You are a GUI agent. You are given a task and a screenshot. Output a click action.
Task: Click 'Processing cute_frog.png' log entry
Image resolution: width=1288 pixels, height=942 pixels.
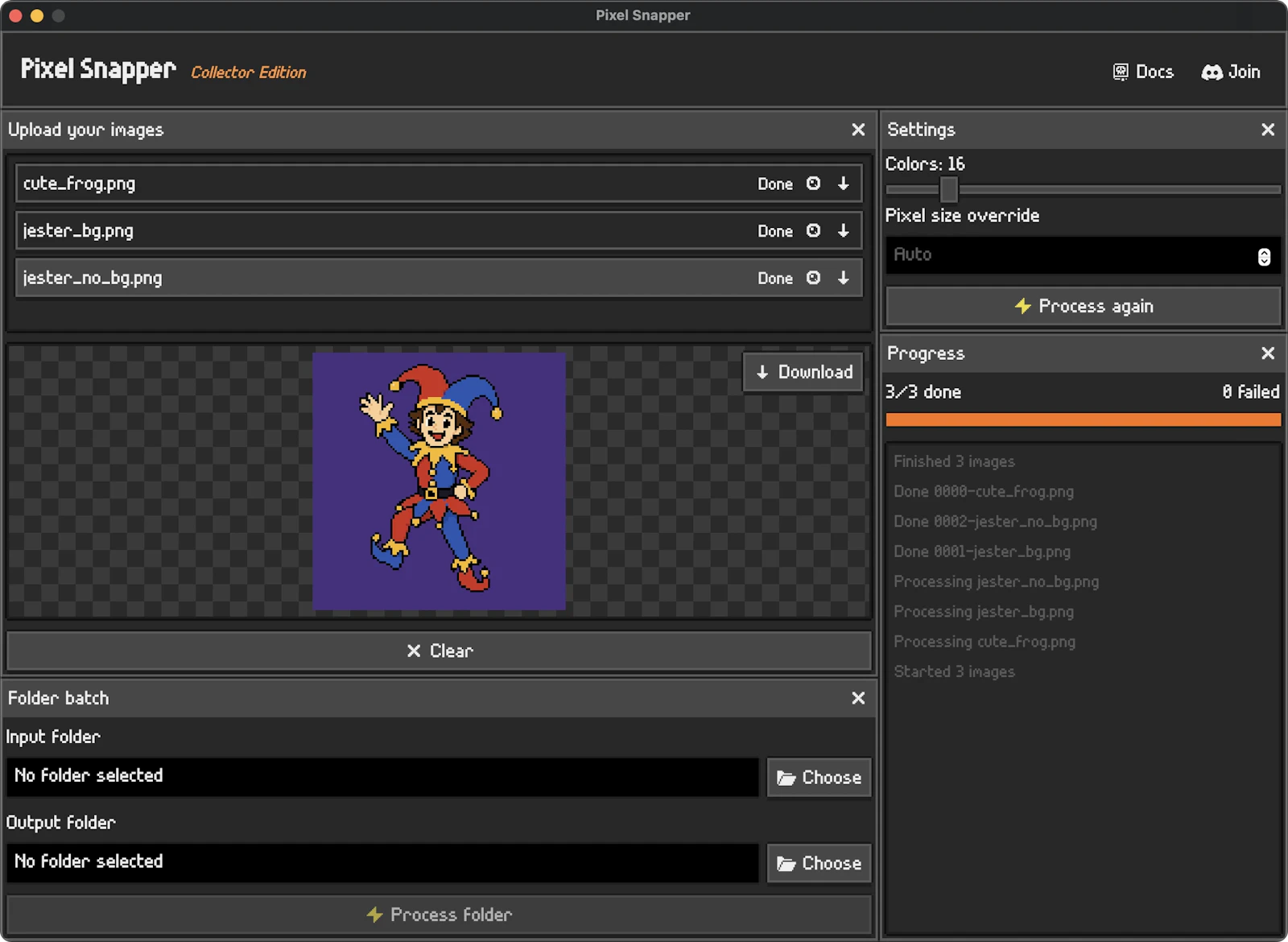(984, 642)
